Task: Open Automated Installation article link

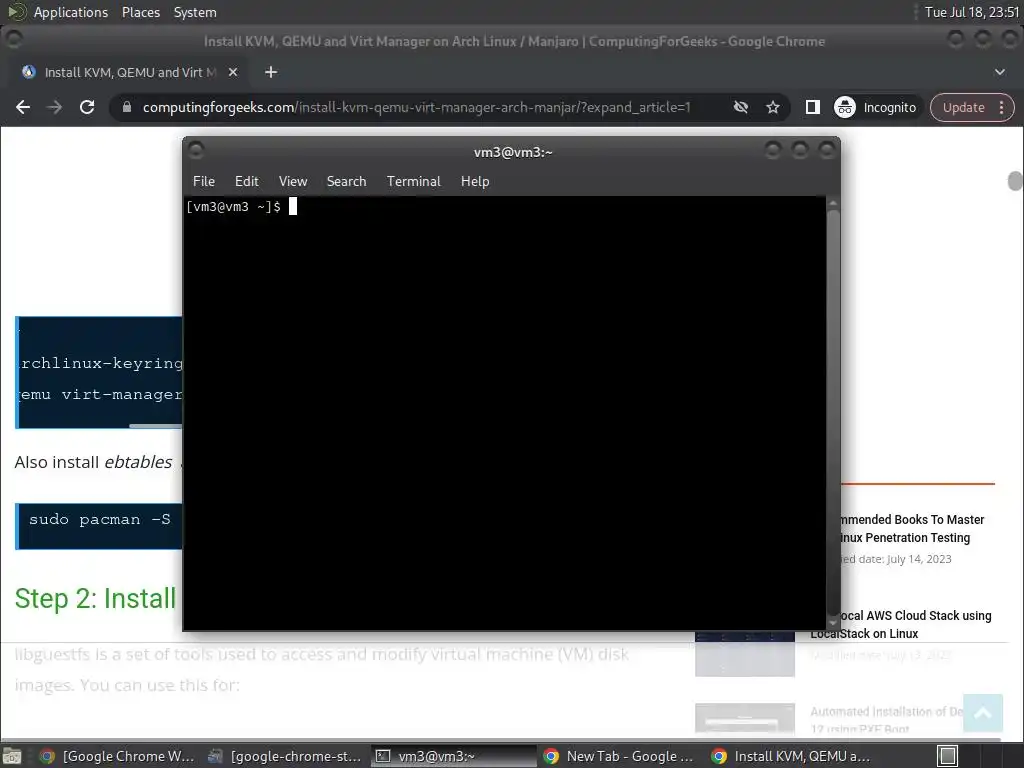Action: tap(886, 720)
